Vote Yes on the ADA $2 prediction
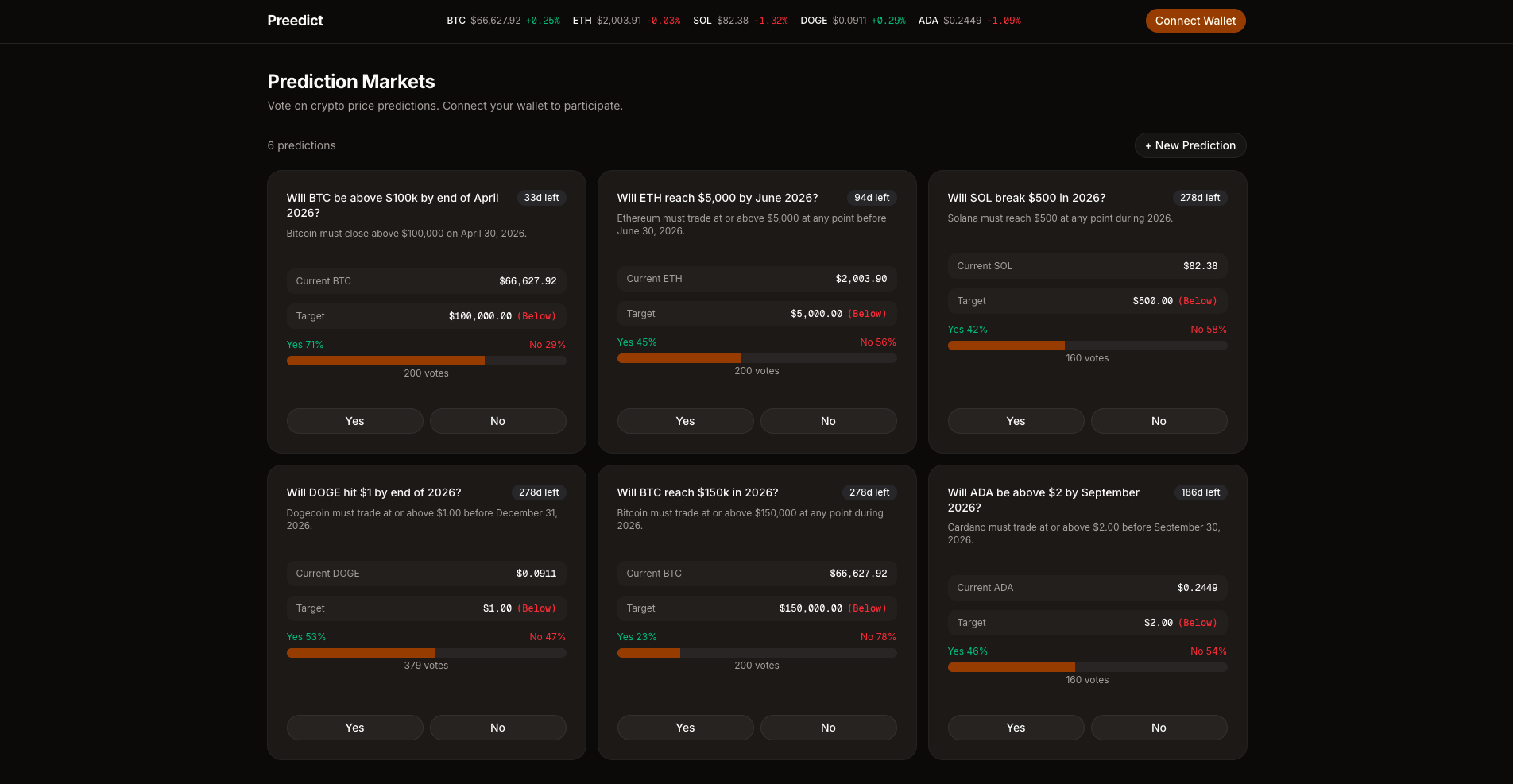The height and width of the screenshot is (784, 1513). [x=1016, y=728]
